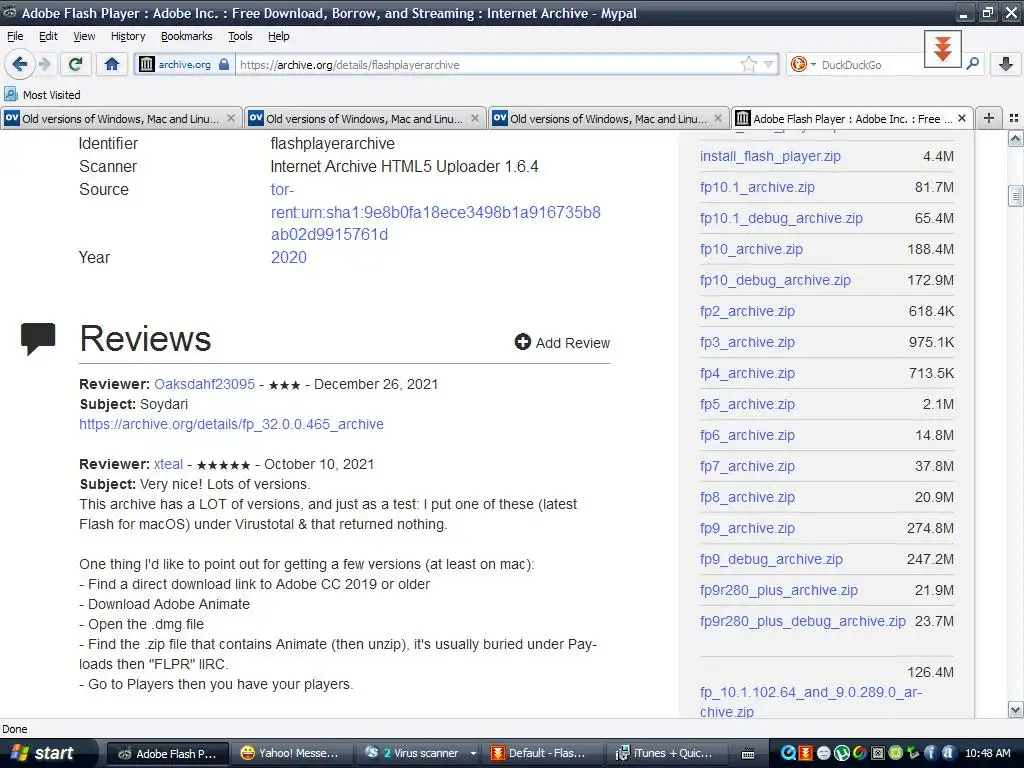The image size is (1024, 768).
Task: Switch to the first Old versions of Windows tab
Action: [120, 118]
